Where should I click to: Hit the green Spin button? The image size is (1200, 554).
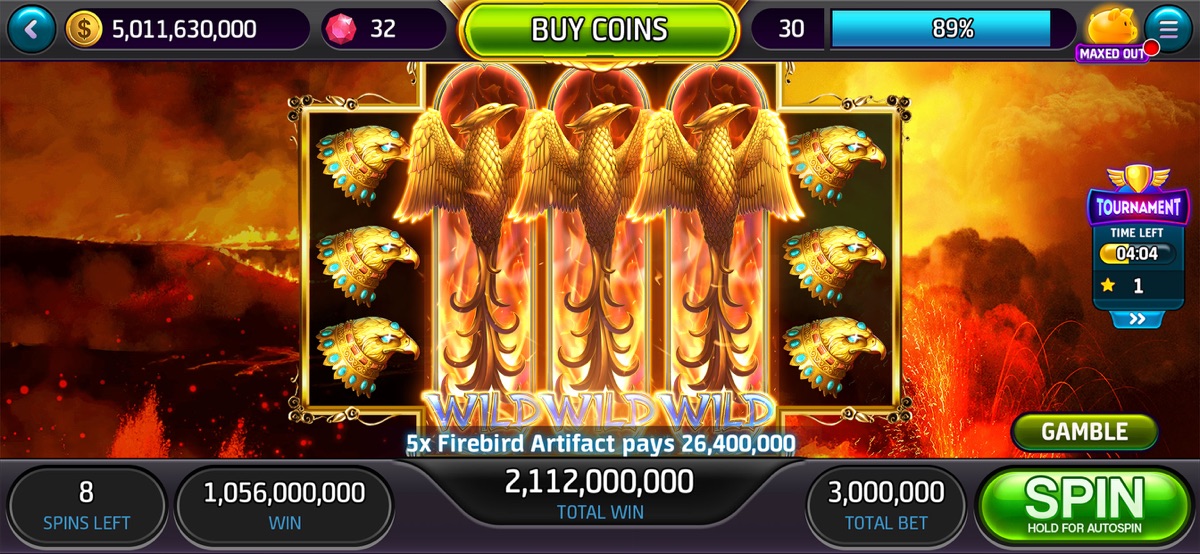[x=1083, y=505]
